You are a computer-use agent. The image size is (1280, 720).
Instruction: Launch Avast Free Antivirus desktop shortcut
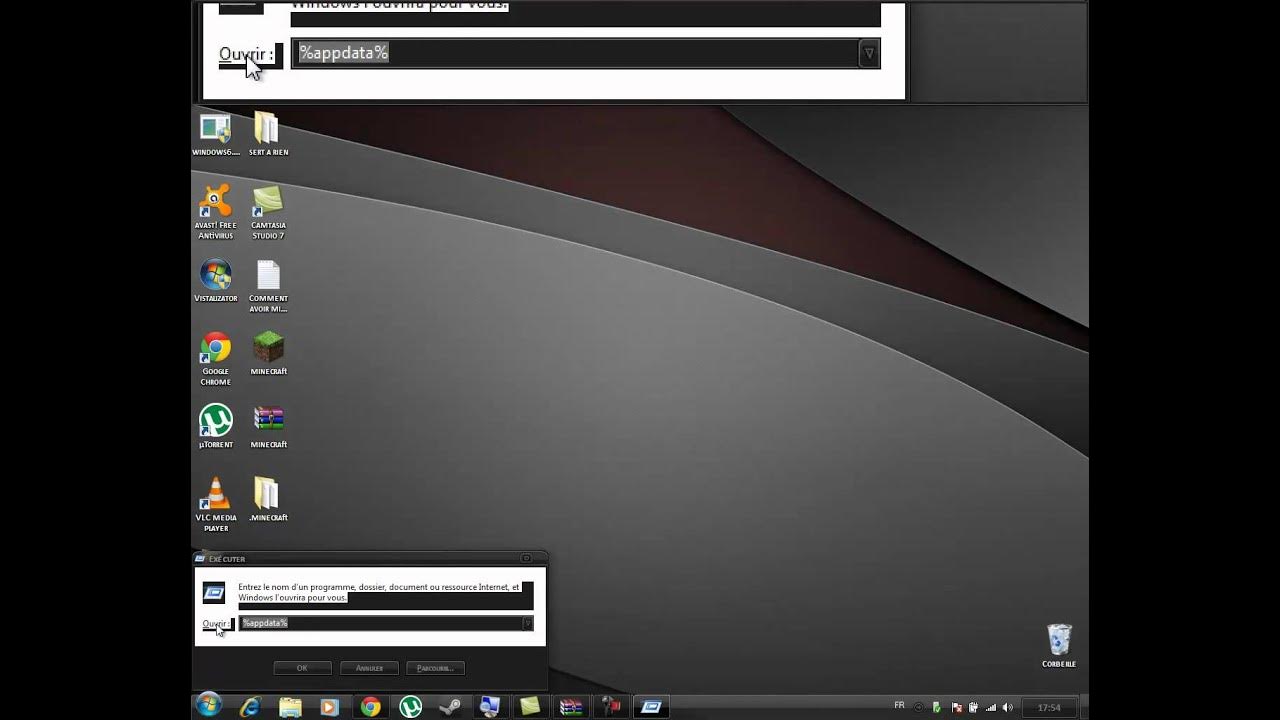click(x=215, y=212)
